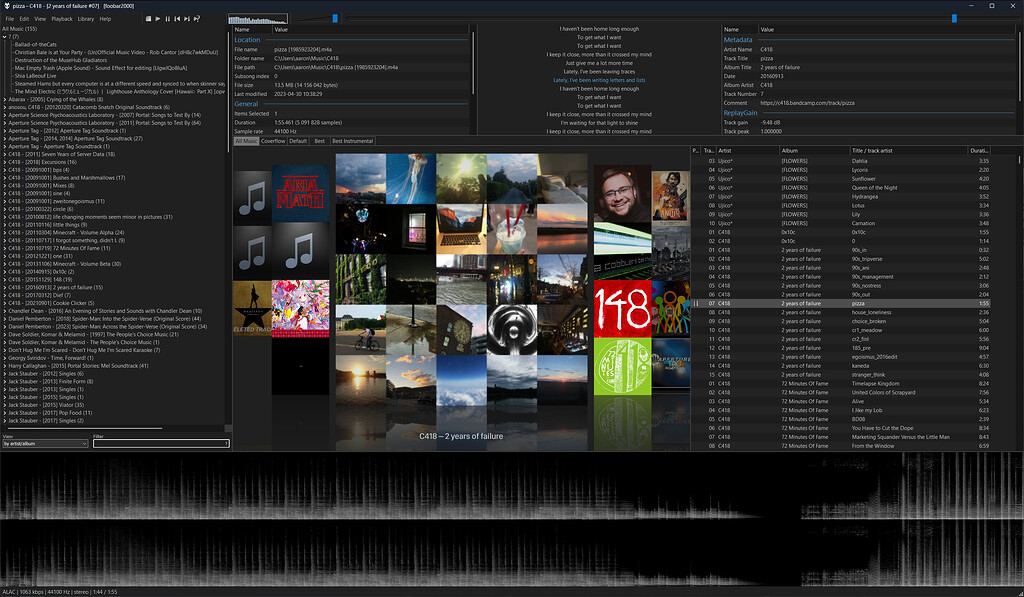
Task: Select the green circular logo album cover
Action: tap(622, 366)
